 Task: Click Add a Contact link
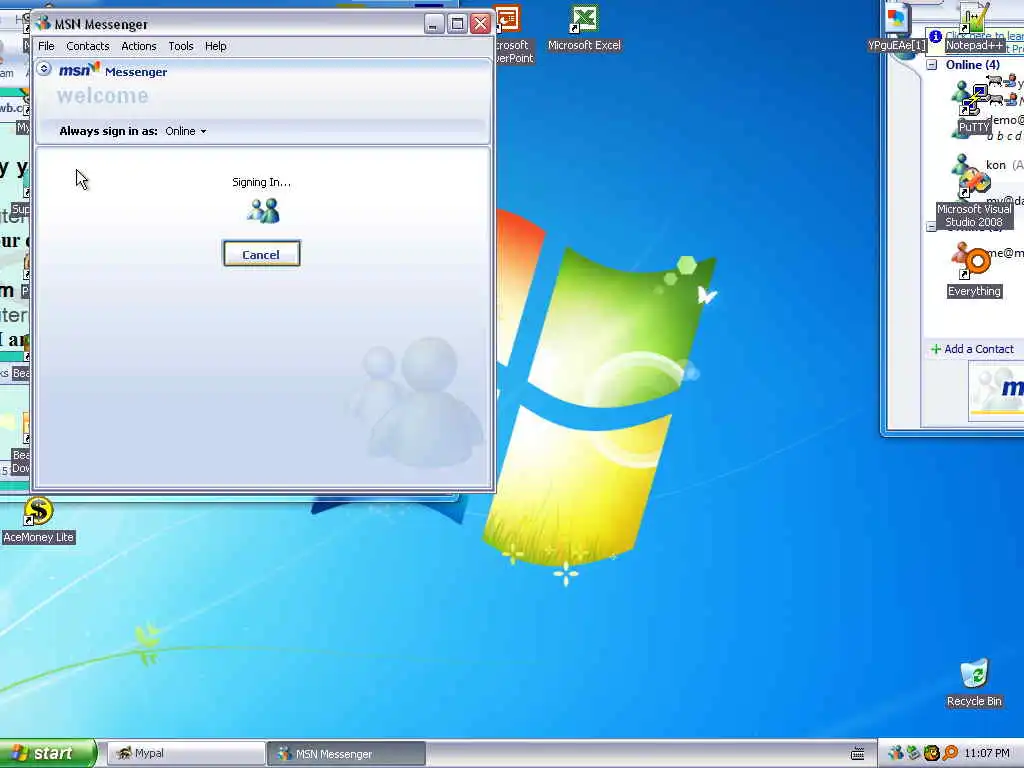coord(972,349)
